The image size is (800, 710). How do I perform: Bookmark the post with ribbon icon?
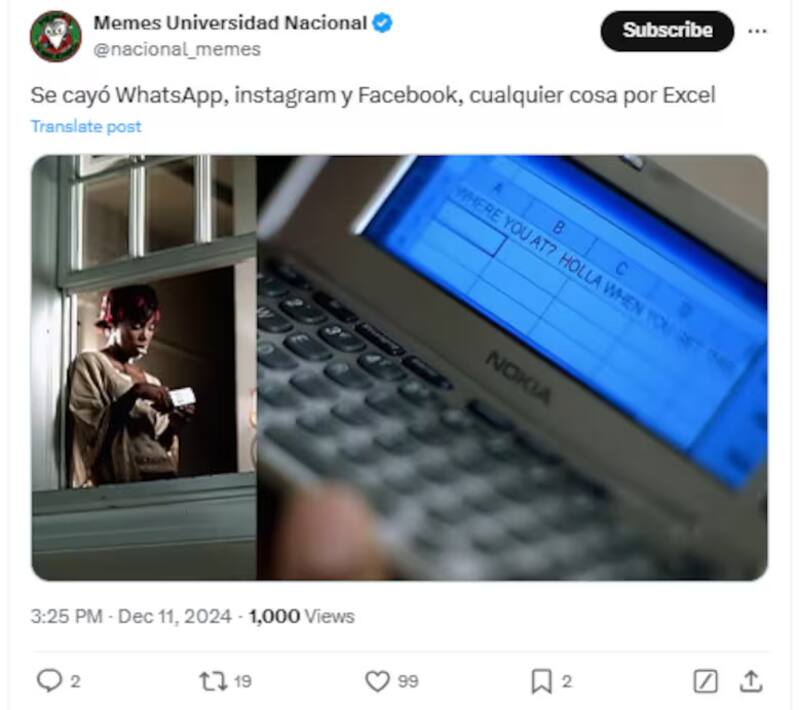click(541, 681)
